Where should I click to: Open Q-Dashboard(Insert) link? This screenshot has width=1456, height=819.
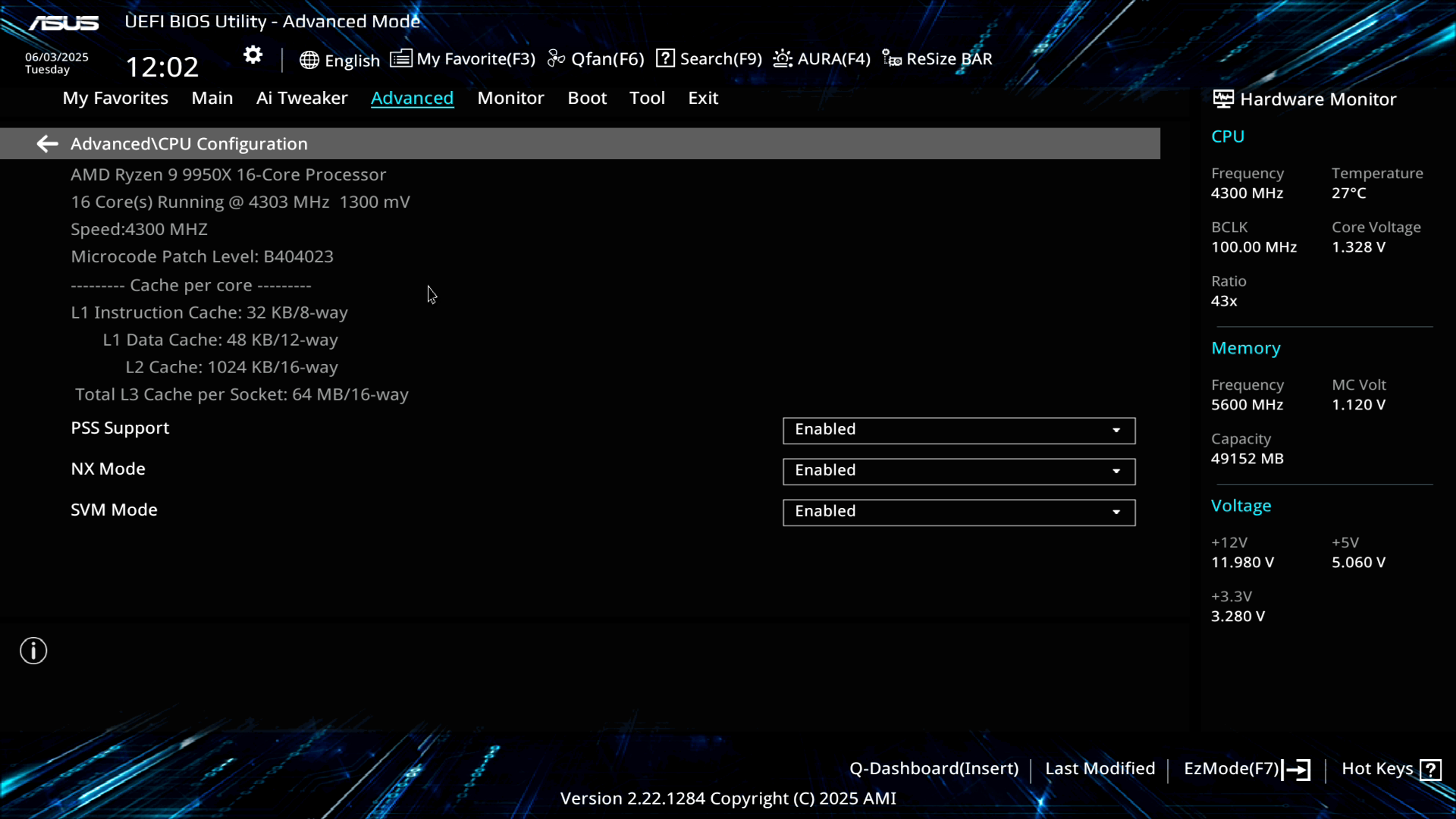(934, 769)
